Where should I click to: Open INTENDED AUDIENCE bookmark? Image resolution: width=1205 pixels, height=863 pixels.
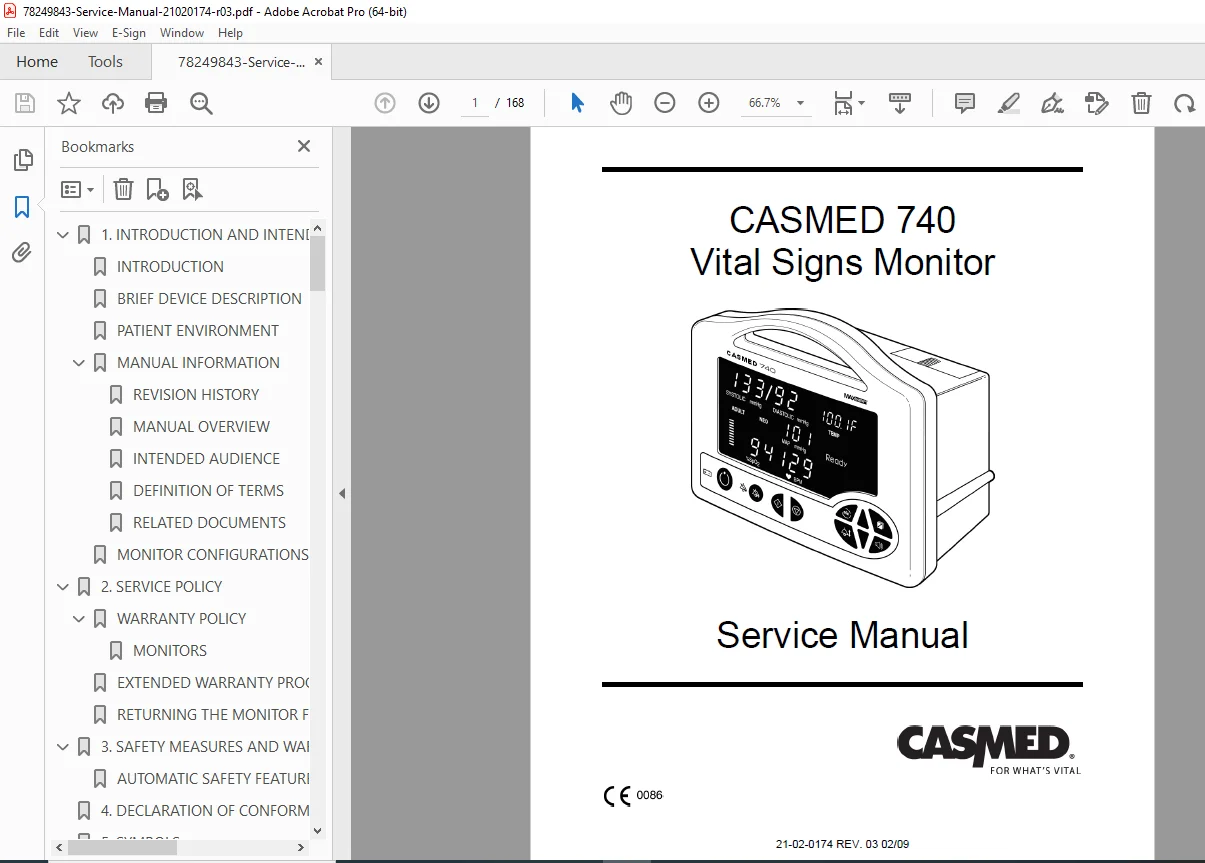pyautogui.click(x=206, y=459)
